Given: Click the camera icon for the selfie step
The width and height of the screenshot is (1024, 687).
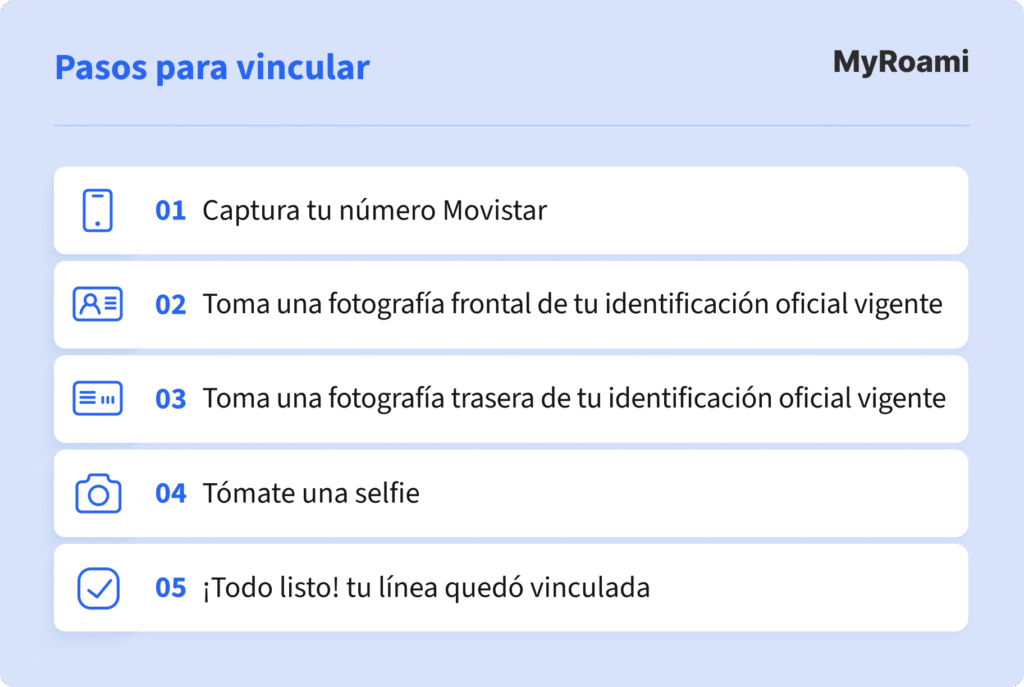Looking at the screenshot, I should (x=97, y=494).
